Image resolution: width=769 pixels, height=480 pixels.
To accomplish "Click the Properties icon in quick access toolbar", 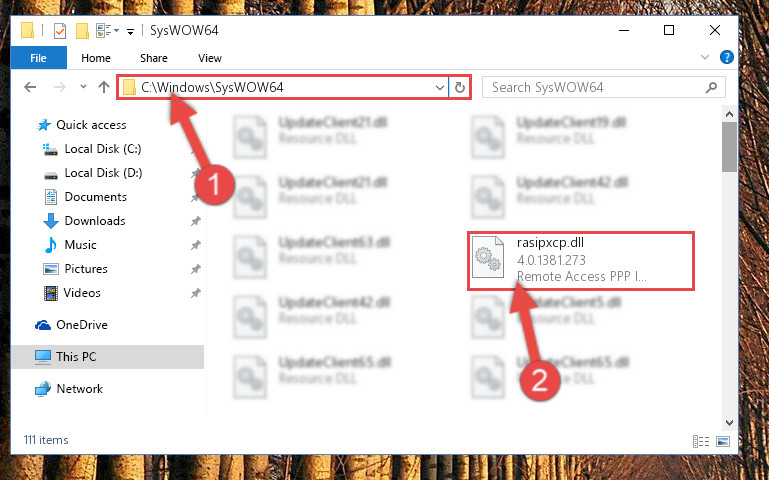I will click(59, 31).
